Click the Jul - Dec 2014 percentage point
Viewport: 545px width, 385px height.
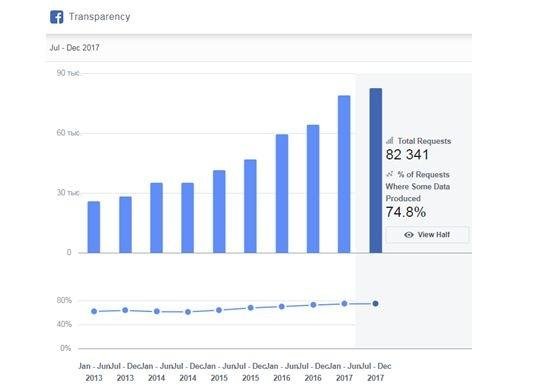point(188,312)
